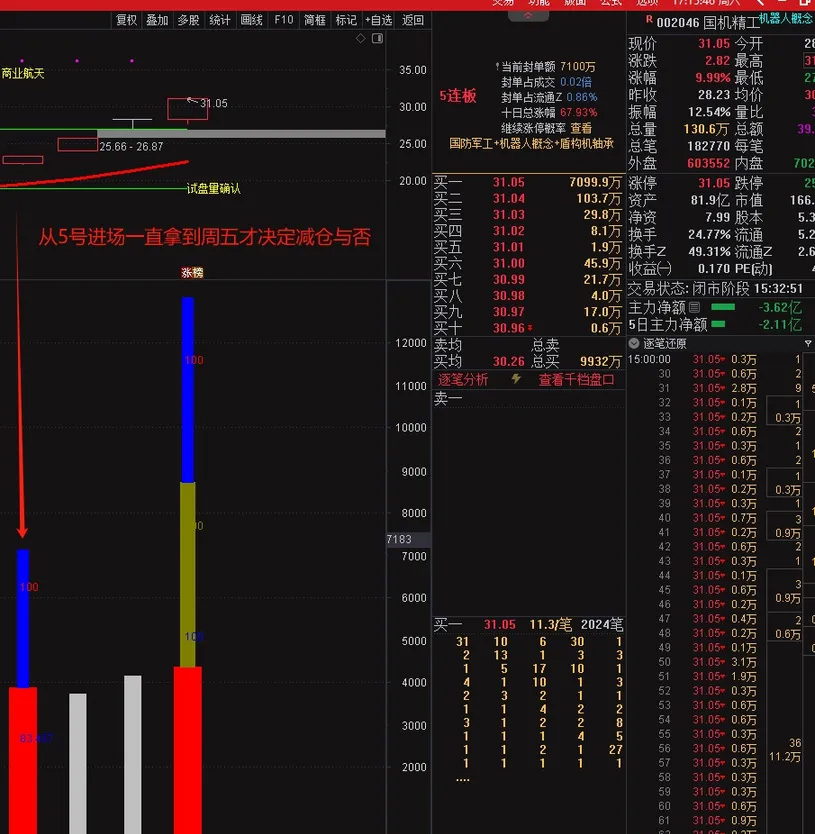Viewport: 815px width, 834px height.
Task: Open 查看千档盘口 order book link
Action: coord(576,380)
